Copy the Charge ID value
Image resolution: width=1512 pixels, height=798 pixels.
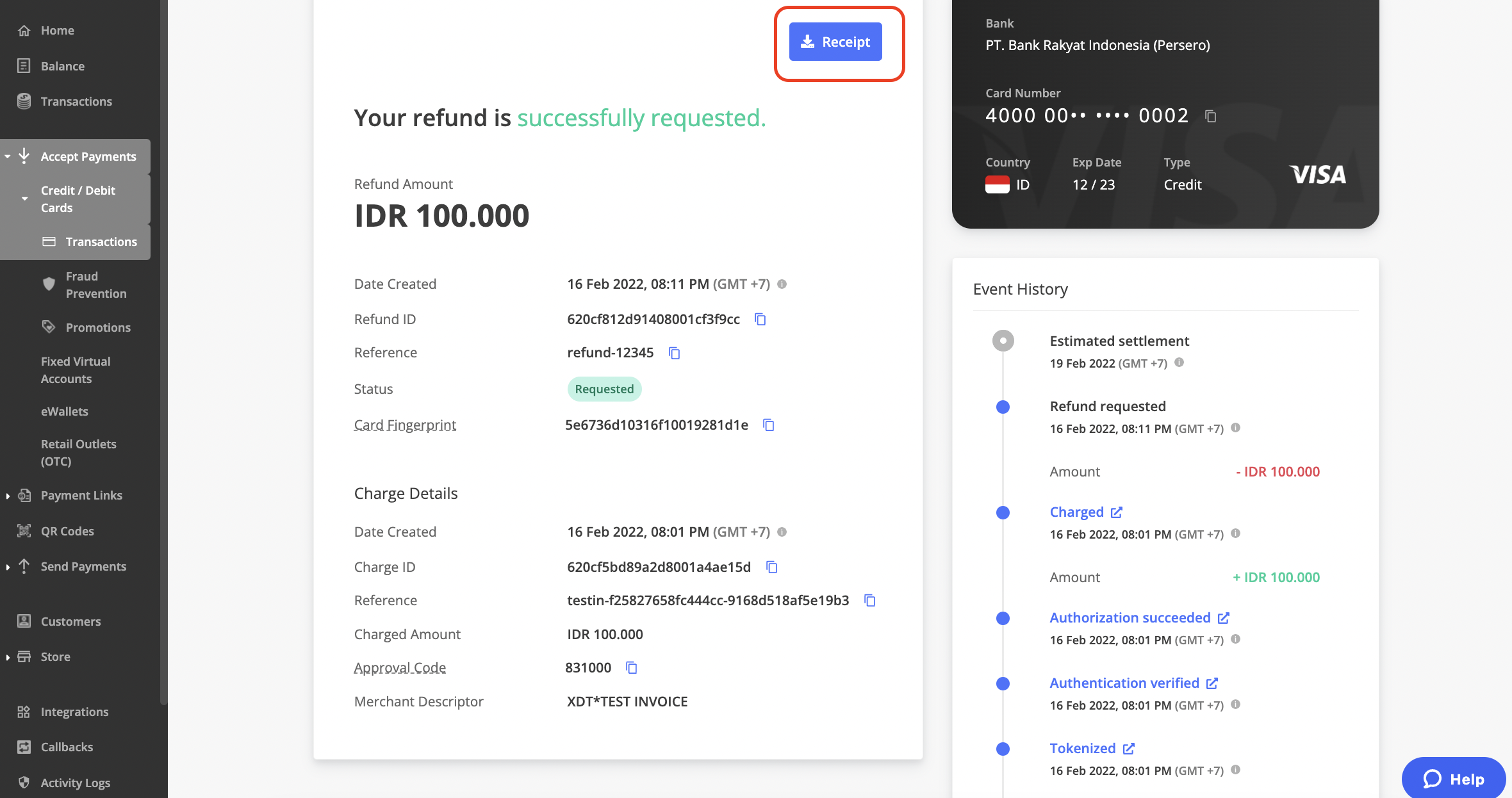tap(772, 567)
